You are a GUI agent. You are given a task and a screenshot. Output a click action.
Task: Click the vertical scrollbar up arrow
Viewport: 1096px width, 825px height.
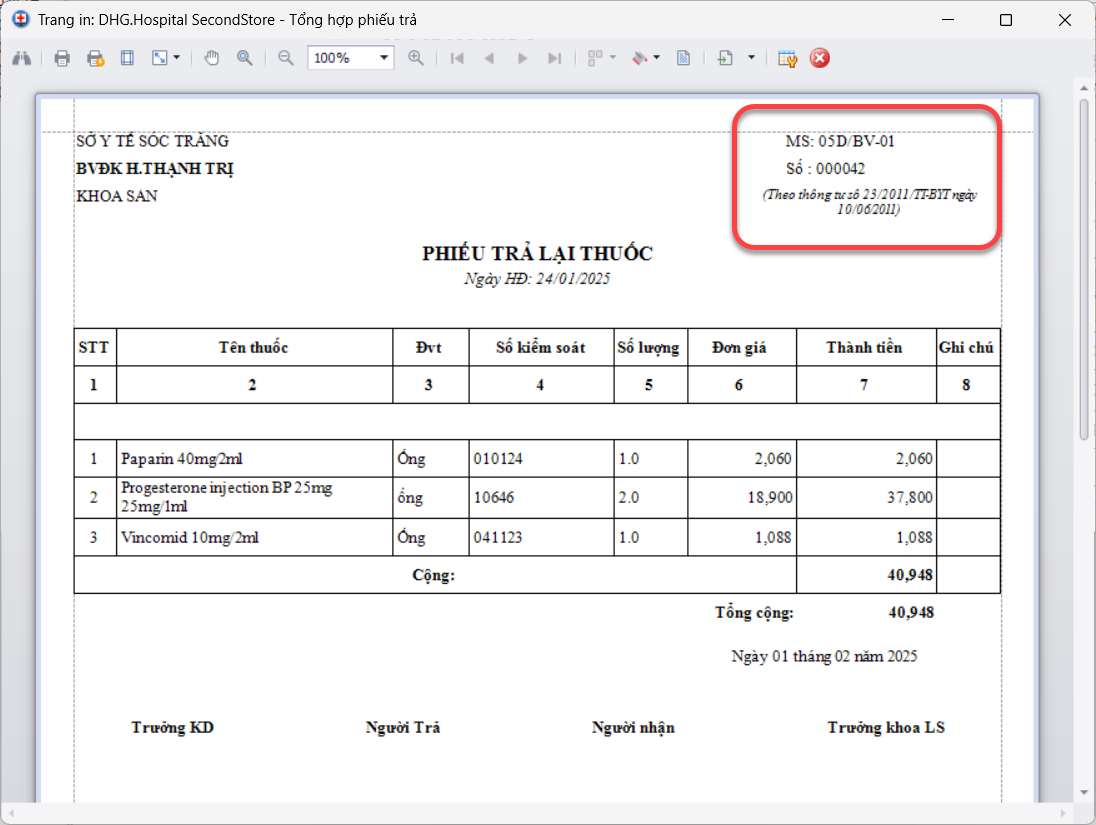click(1083, 89)
